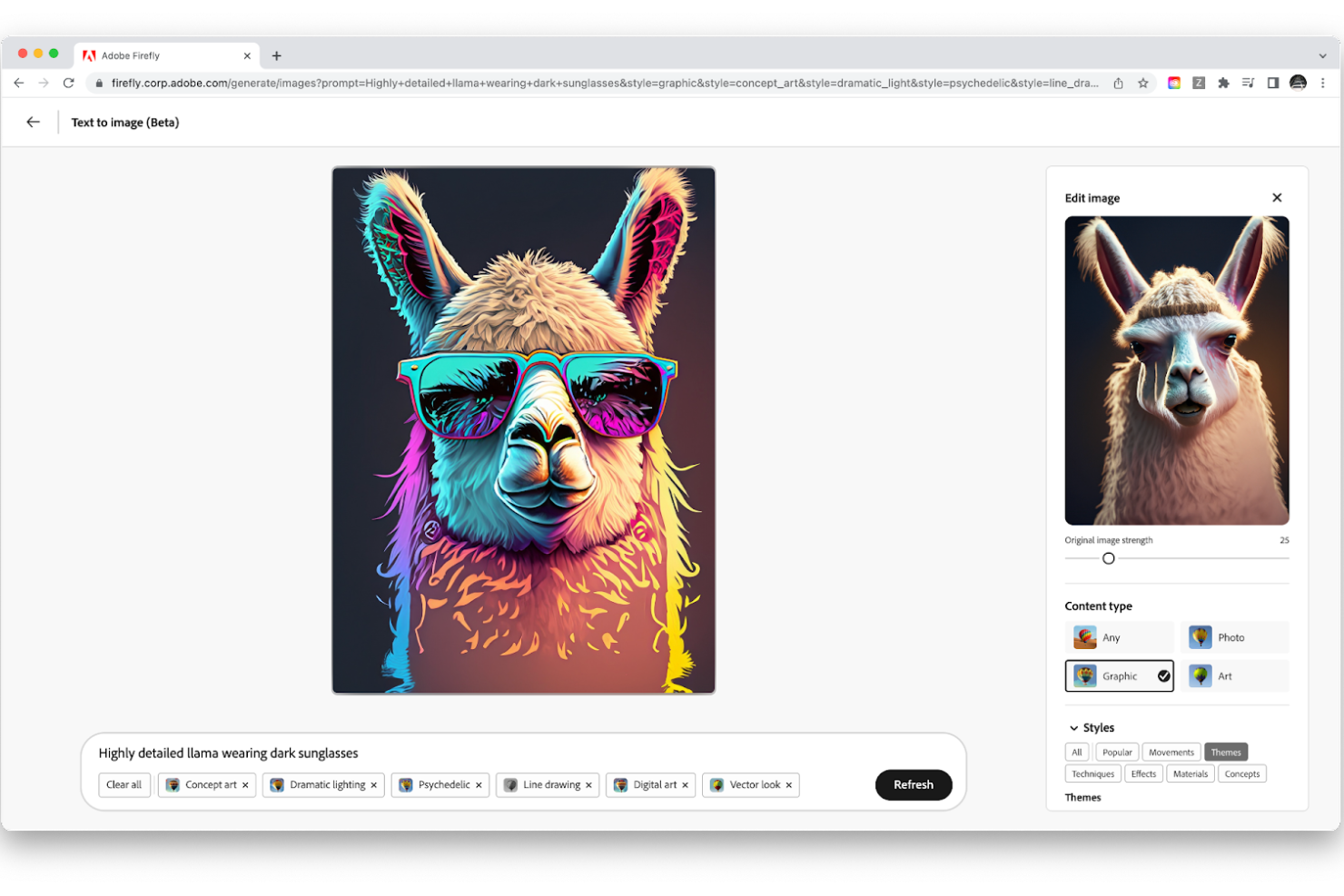This screenshot has width=1344, height=896.
Task: Click browser forward navigation arrow
Action: coord(44,83)
